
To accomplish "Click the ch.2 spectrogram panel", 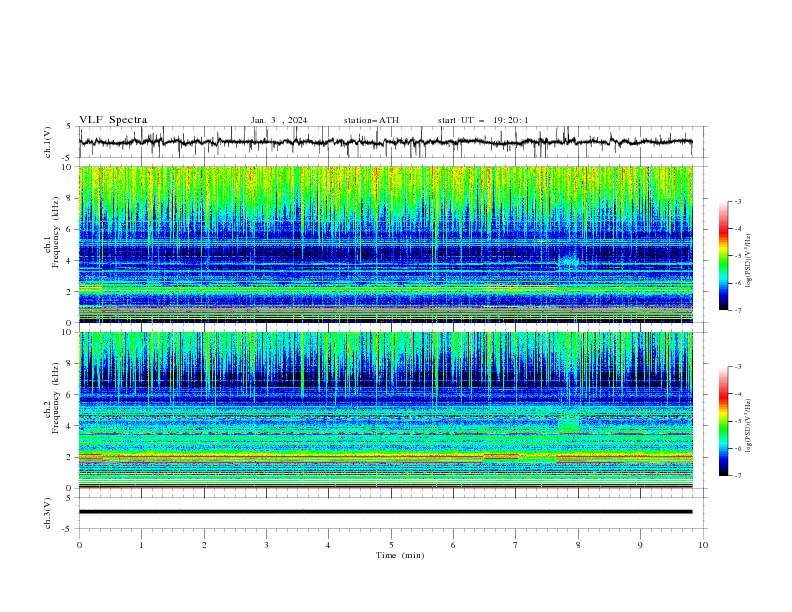I will 385,410.
